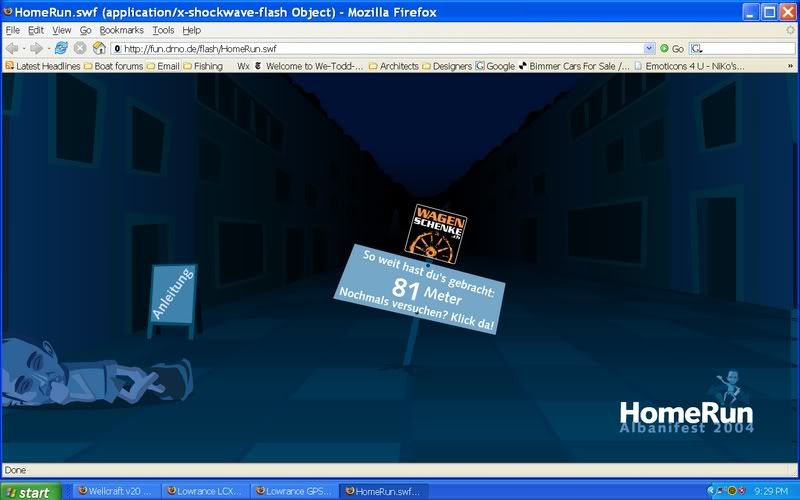Image resolution: width=800 pixels, height=500 pixels.
Task: Click the Firefox icon in title bar
Action: (x=8, y=11)
